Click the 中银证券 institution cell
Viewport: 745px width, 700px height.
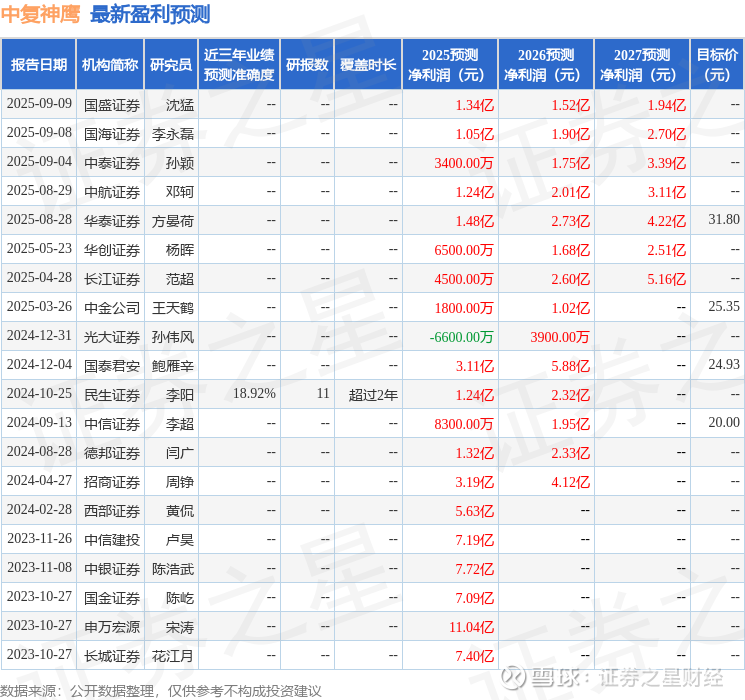click(112, 569)
